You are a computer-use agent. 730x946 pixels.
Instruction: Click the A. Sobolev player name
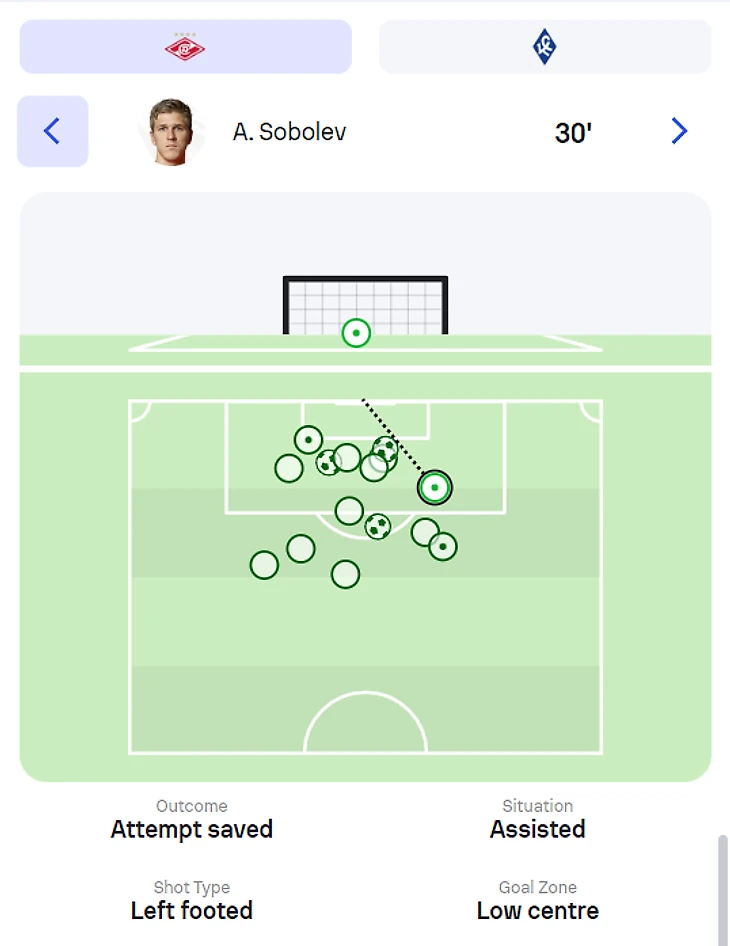pyautogui.click(x=289, y=132)
